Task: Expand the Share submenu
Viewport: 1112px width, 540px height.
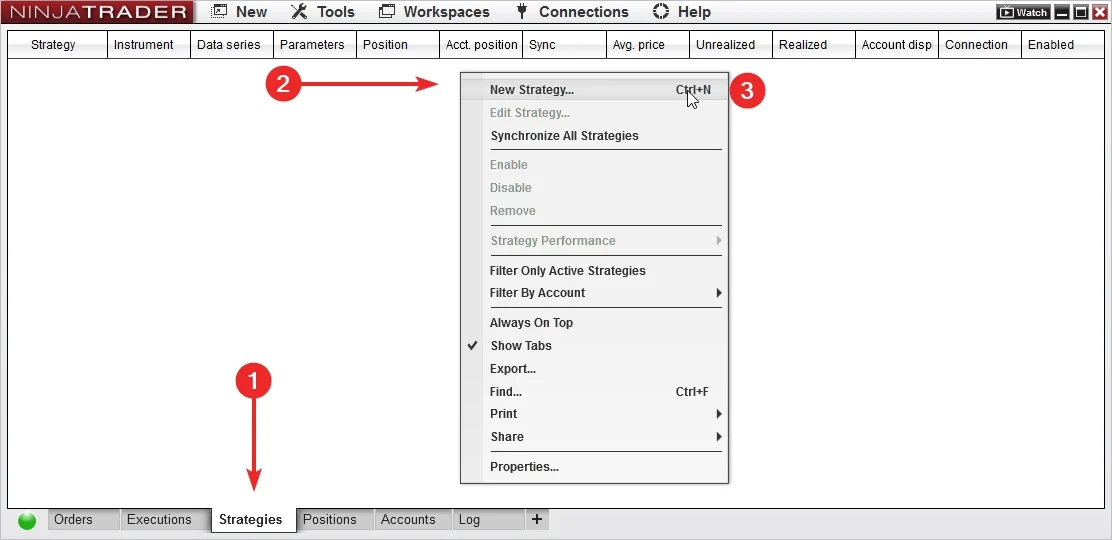Action: (x=507, y=437)
